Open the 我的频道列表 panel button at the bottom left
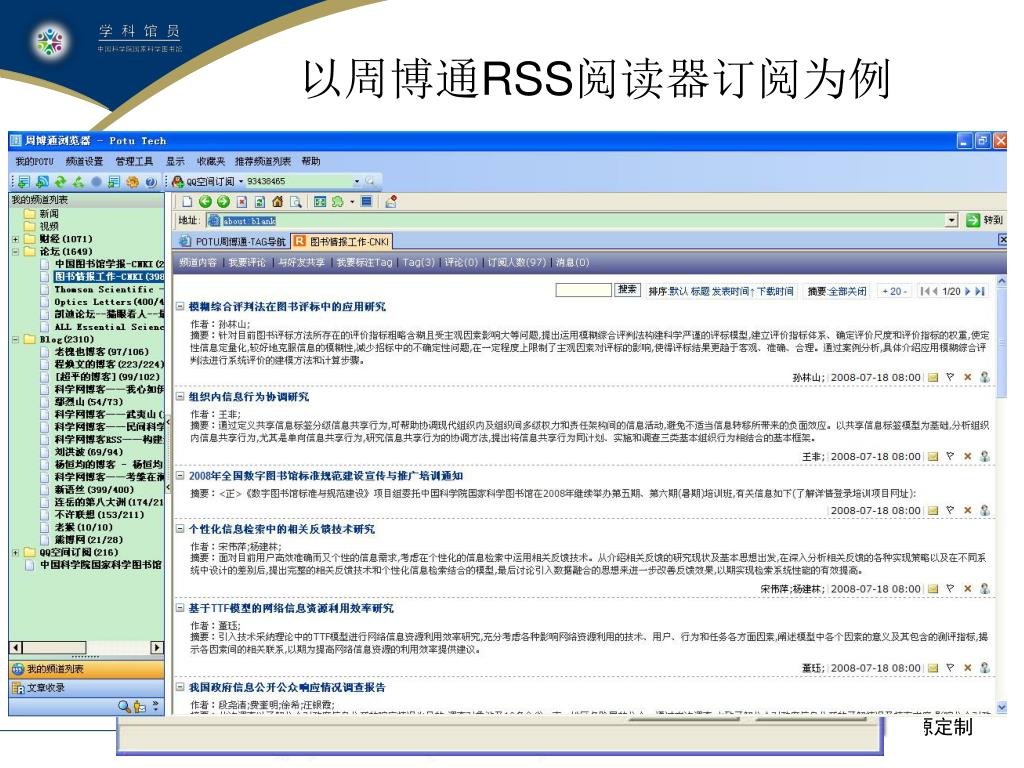The height and width of the screenshot is (768, 1024). 86,669
